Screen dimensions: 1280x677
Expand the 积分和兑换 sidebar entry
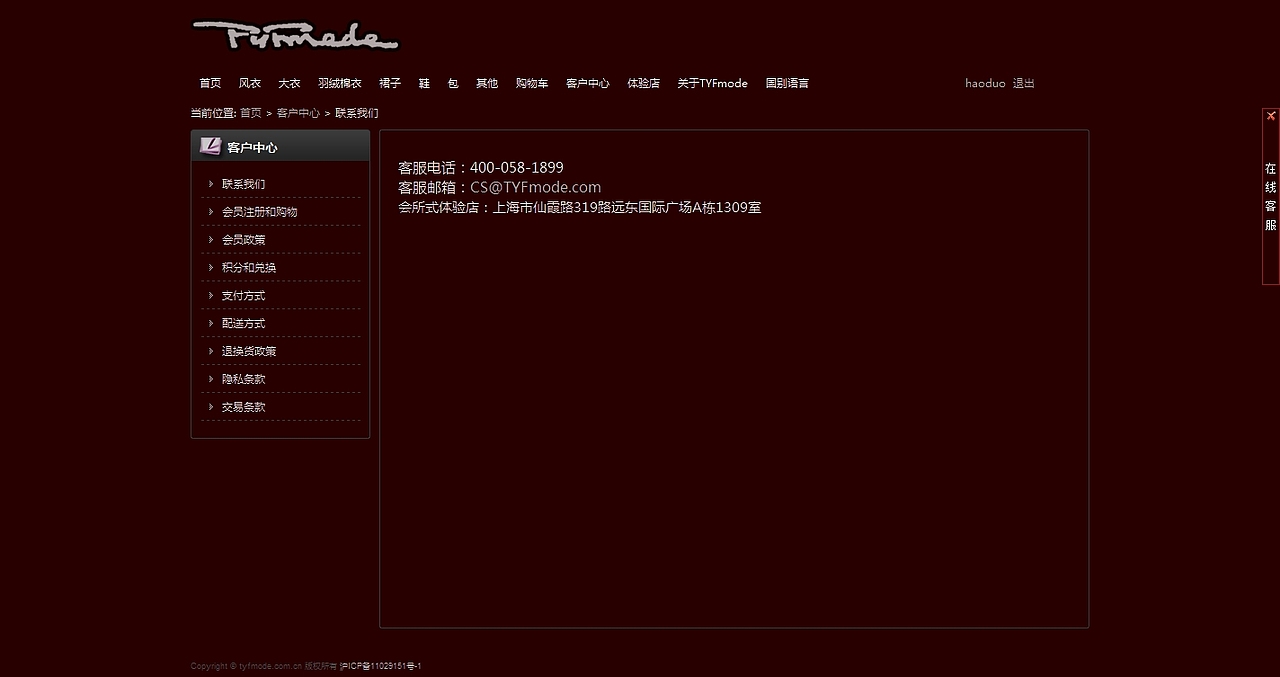point(248,267)
